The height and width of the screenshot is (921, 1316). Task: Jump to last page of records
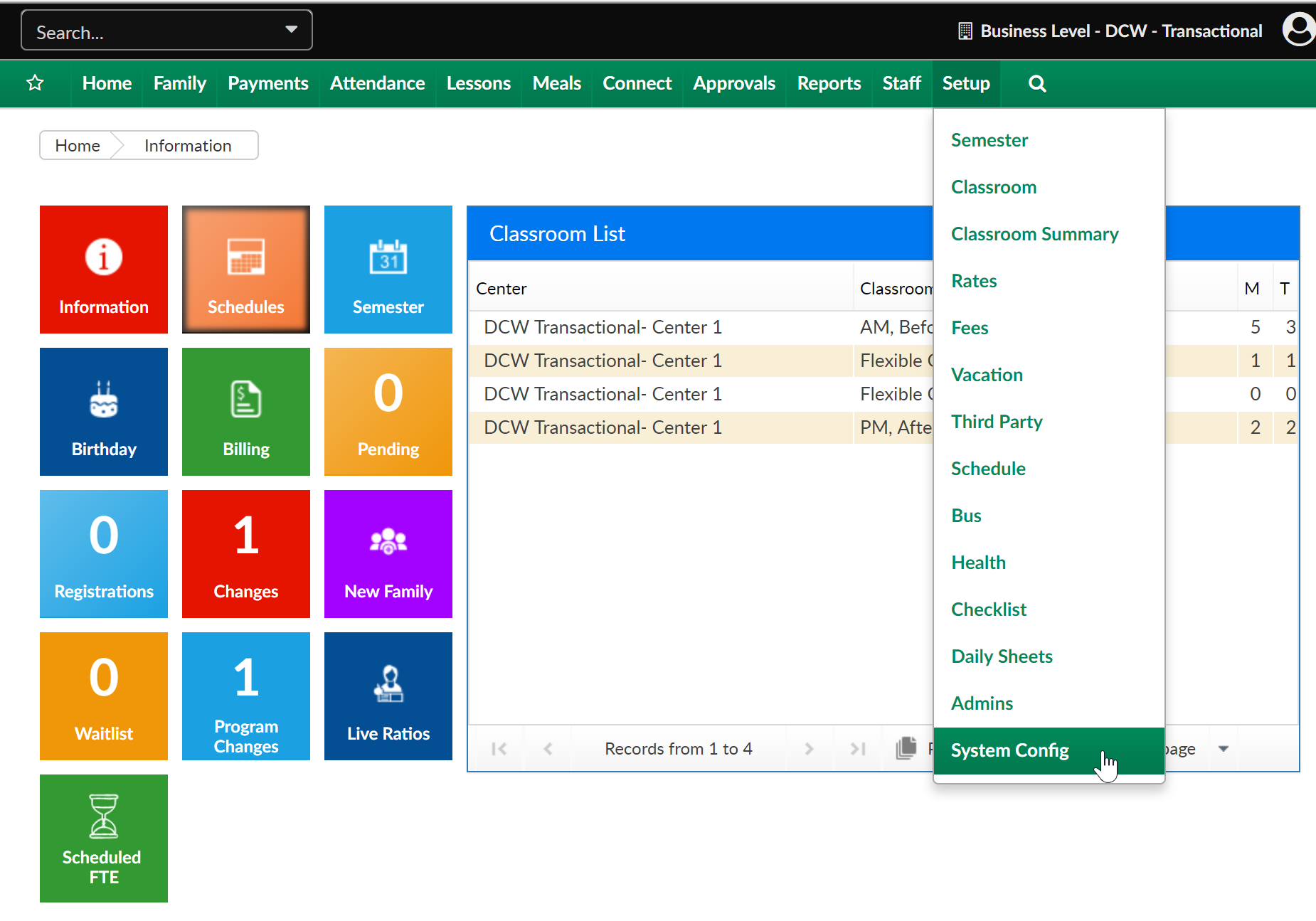point(858,748)
